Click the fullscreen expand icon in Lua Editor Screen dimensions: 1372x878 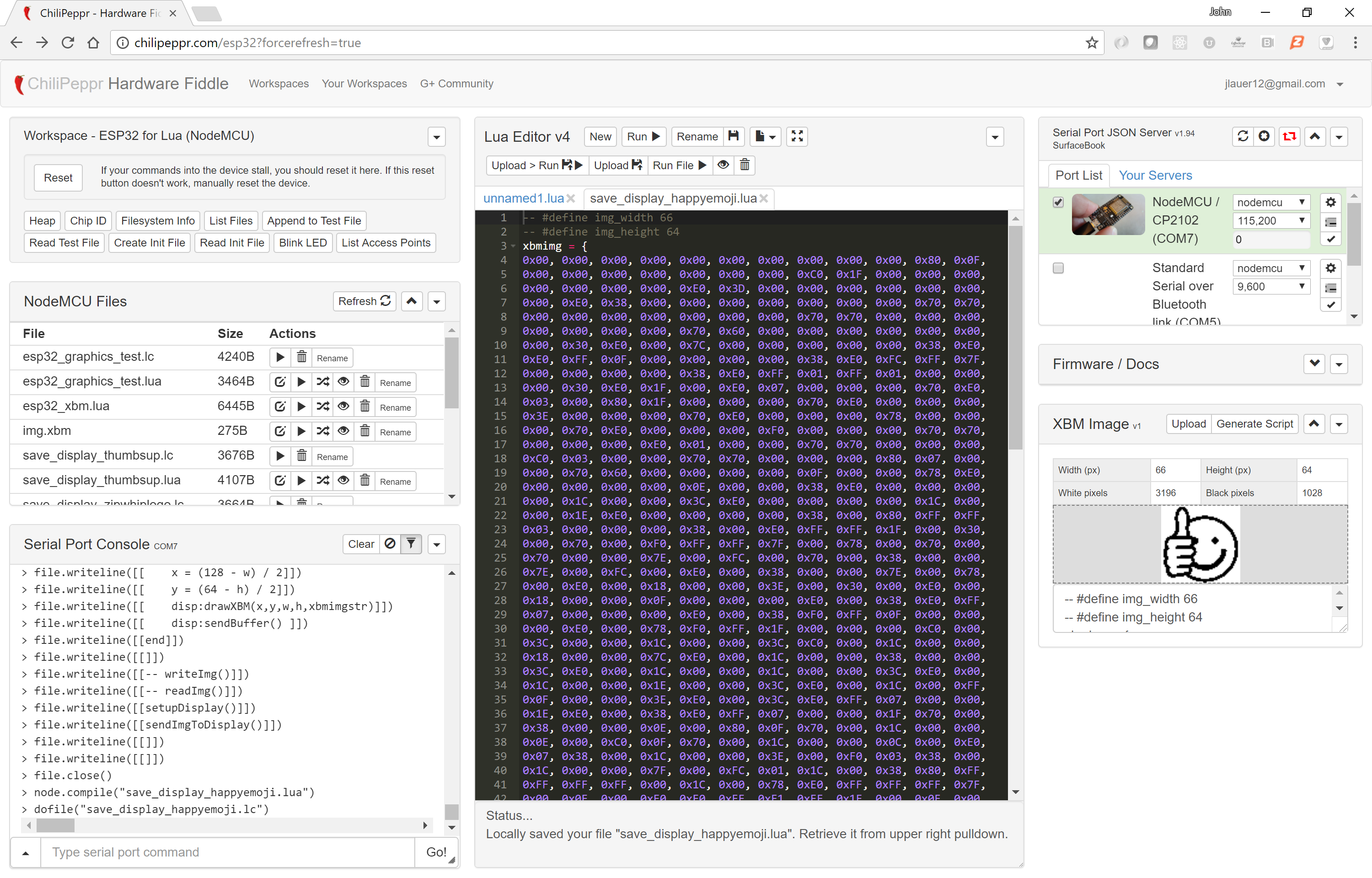797,136
